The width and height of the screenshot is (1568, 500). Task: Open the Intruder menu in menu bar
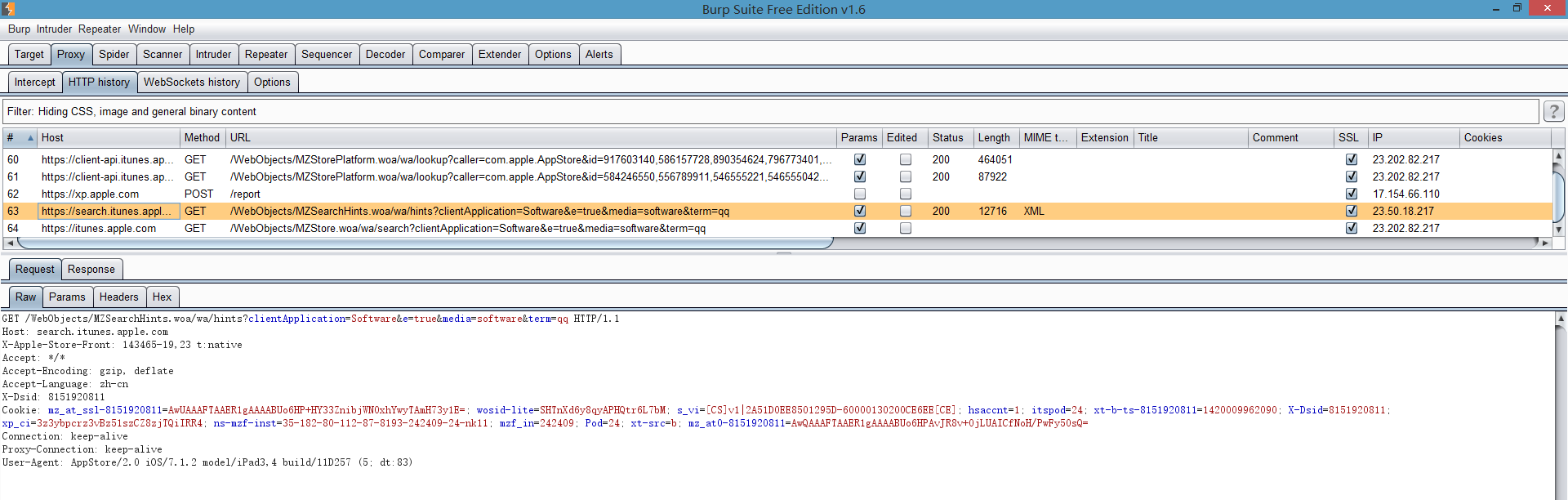(x=54, y=29)
